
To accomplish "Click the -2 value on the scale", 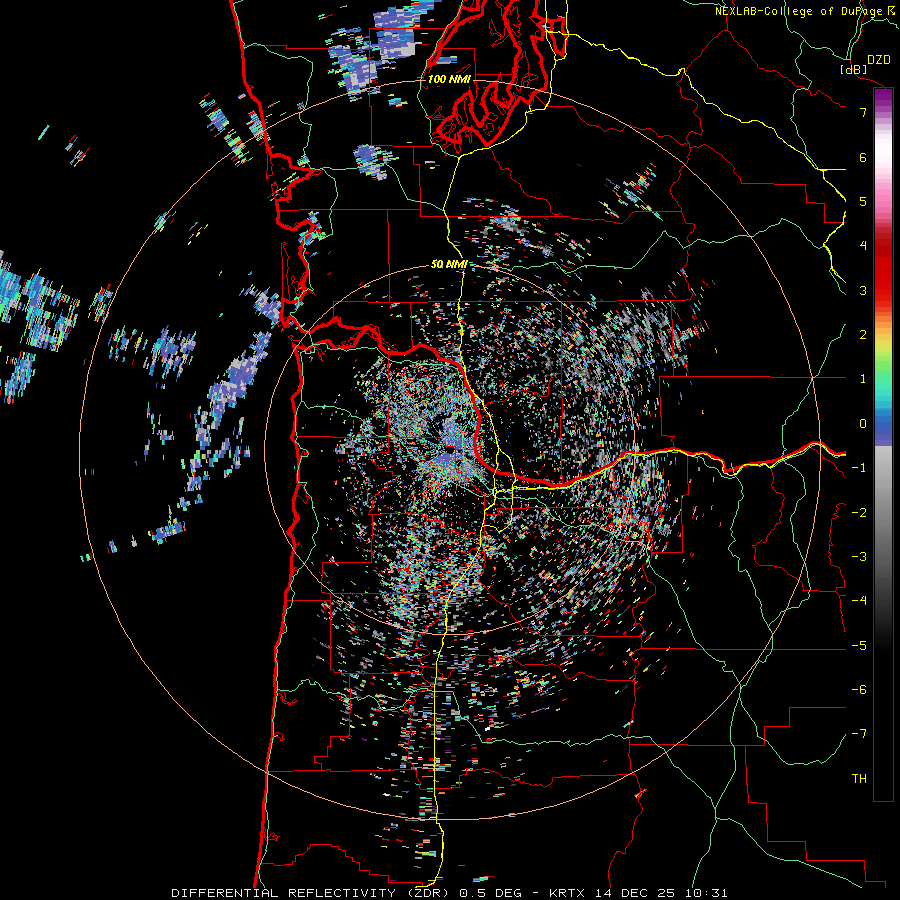I will click(x=859, y=513).
